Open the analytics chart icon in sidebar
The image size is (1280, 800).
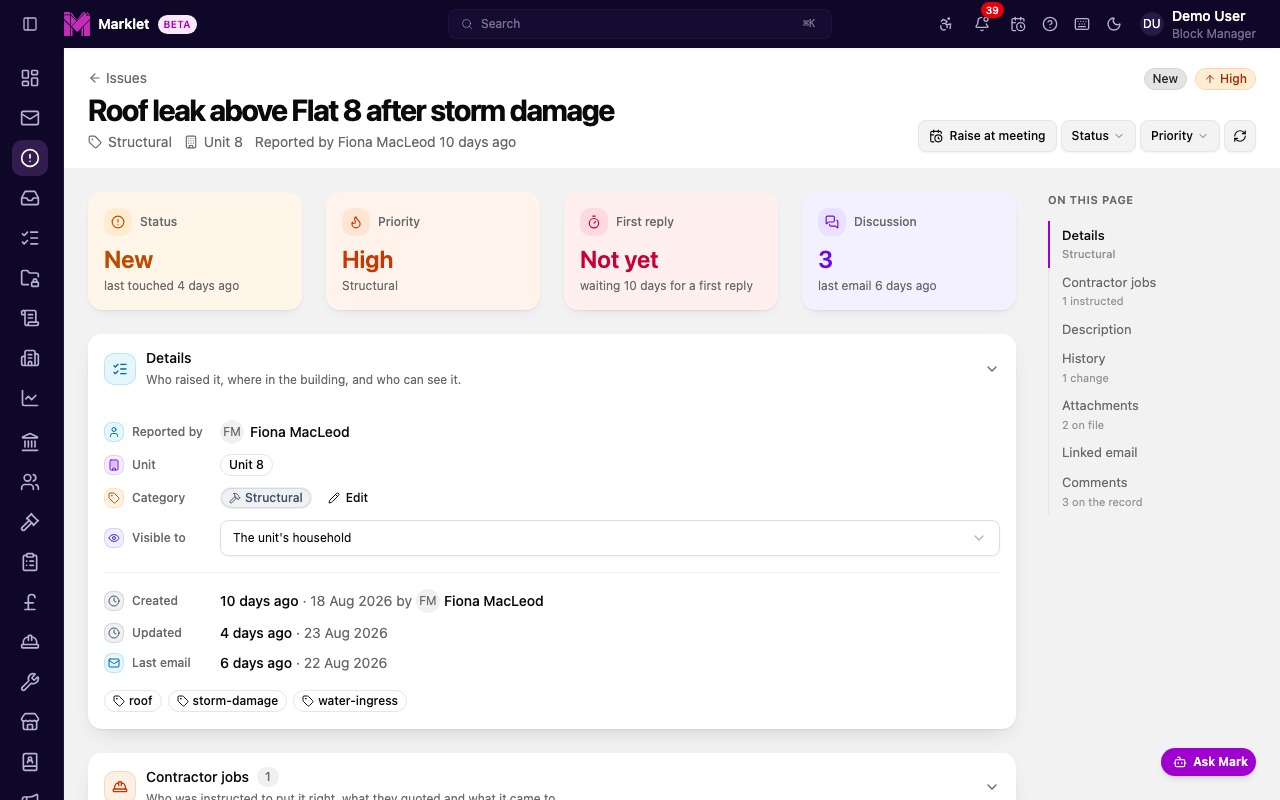(30, 398)
